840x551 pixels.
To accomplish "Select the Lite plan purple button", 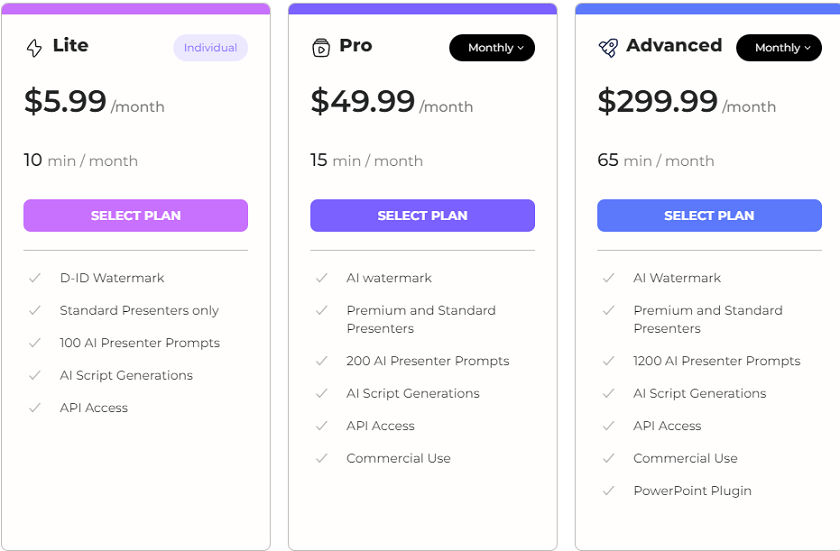I will click(136, 215).
